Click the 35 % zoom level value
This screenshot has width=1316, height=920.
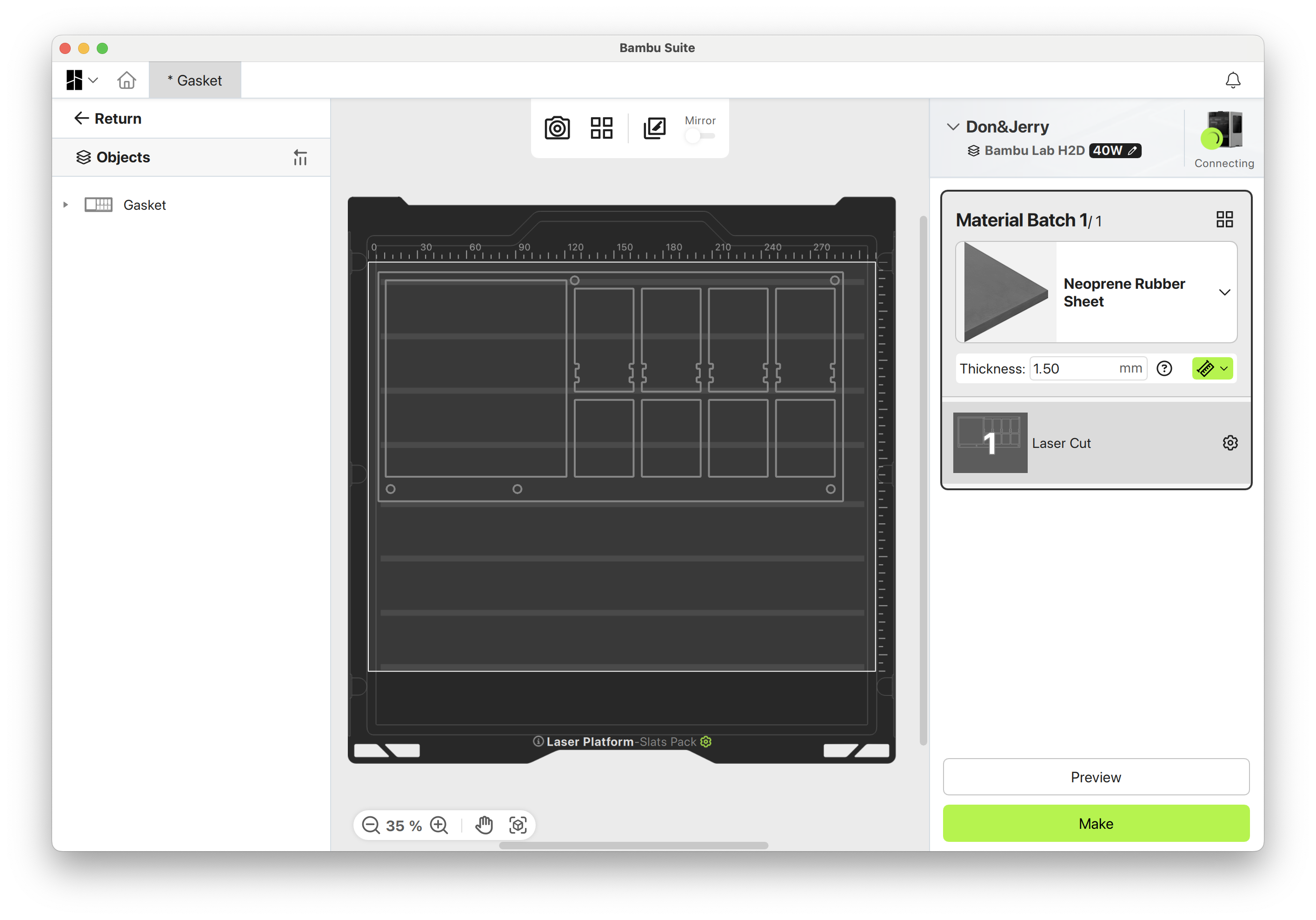pos(404,826)
